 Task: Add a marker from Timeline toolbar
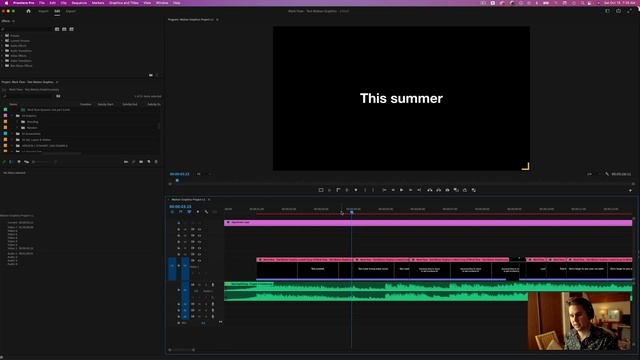point(198,212)
